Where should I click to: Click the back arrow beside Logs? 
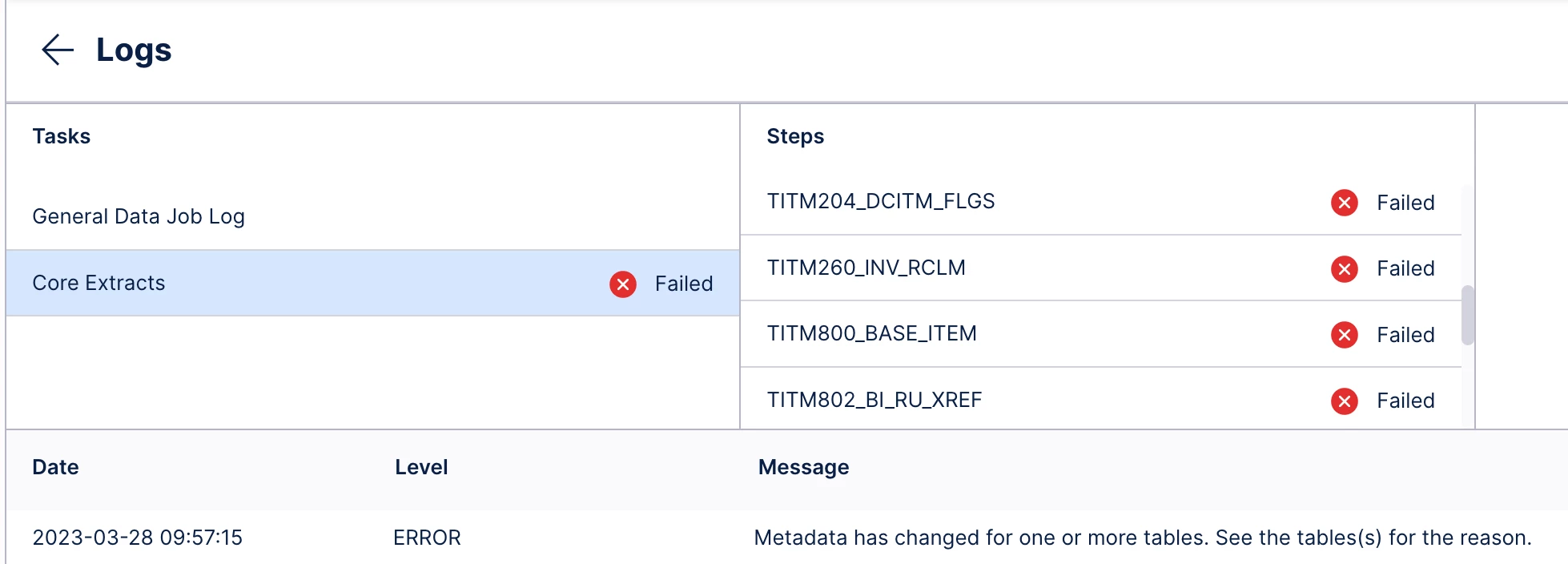(x=57, y=50)
